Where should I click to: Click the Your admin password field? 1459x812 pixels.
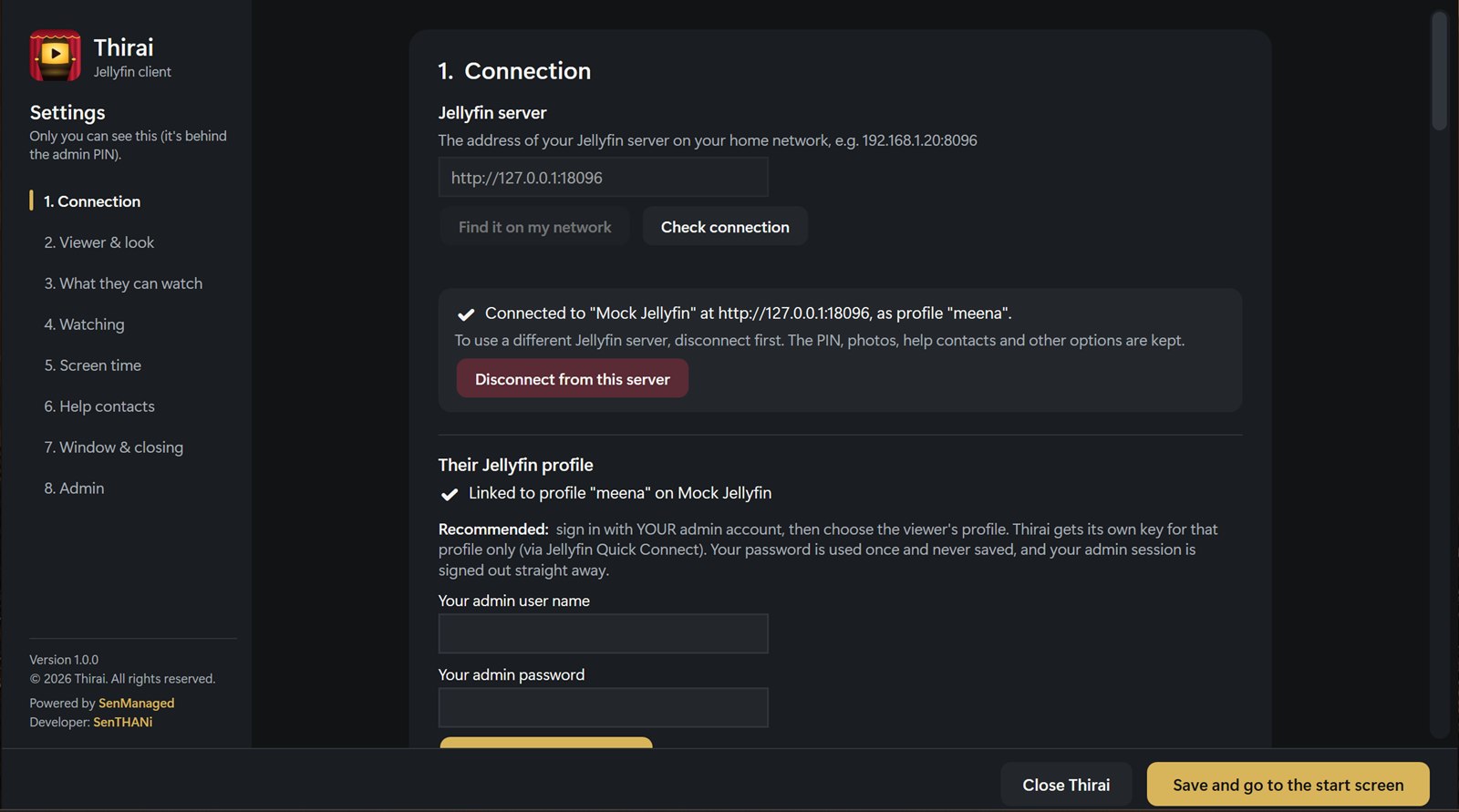coord(604,708)
